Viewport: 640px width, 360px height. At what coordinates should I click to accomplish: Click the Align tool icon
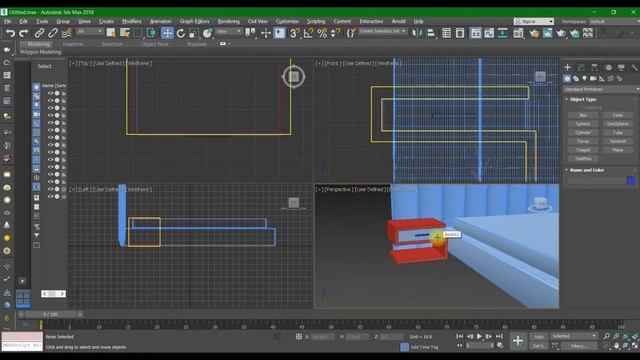(x=431, y=33)
